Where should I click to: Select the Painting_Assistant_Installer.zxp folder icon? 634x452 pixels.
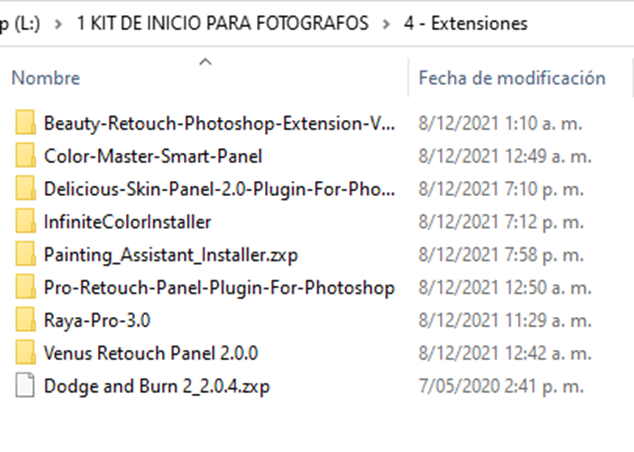(x=25, y=254)
